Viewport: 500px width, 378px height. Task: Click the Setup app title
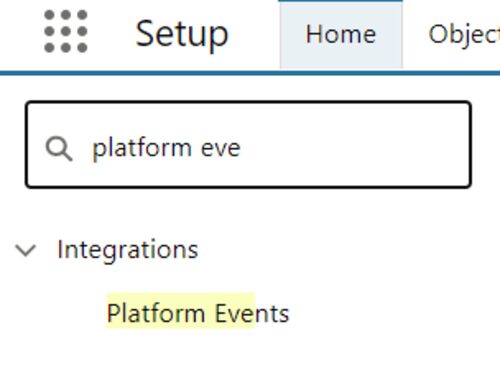pyautogui.click(x=182, y=34)
